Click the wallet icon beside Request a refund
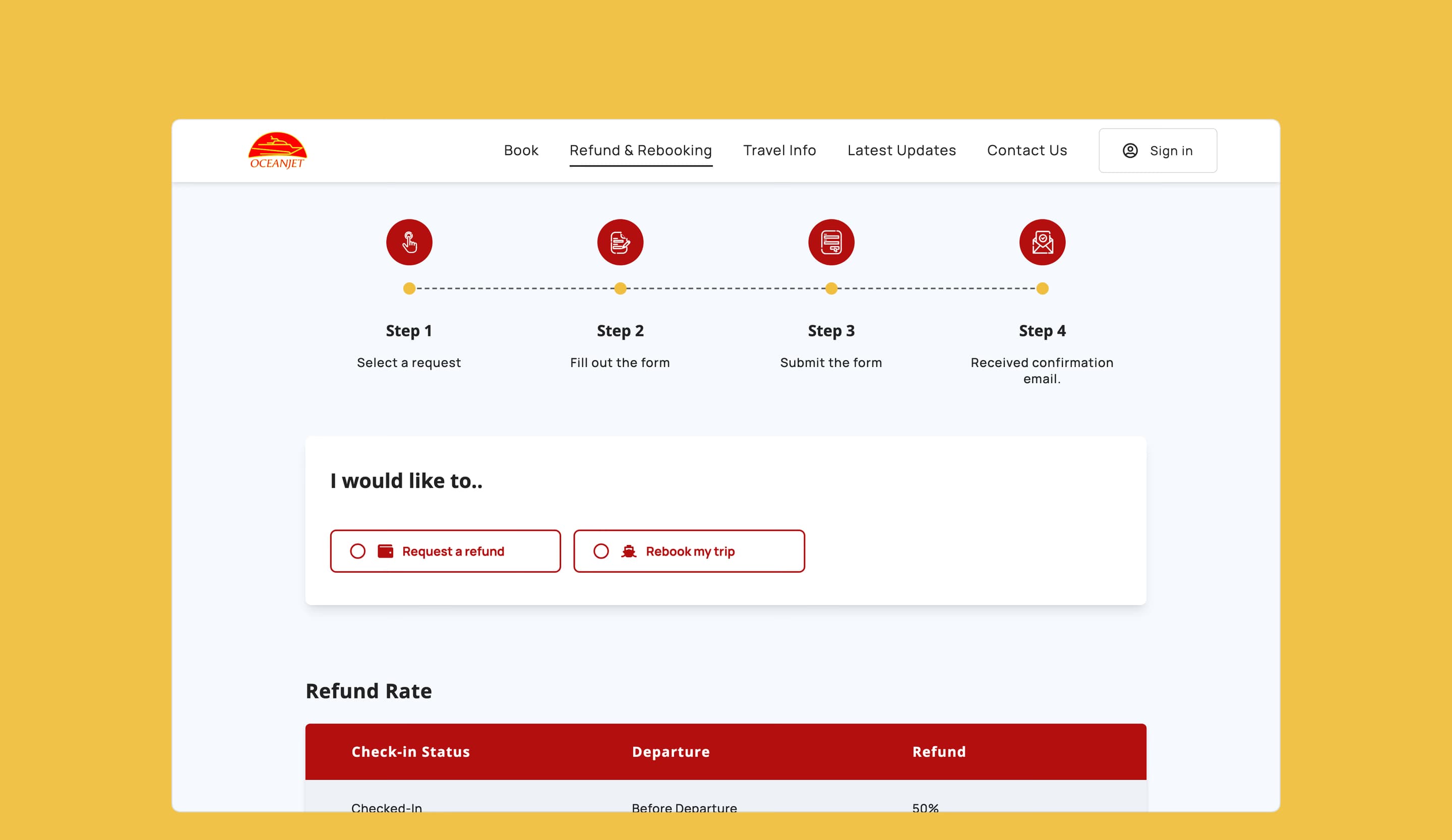 tap(386, 551)
